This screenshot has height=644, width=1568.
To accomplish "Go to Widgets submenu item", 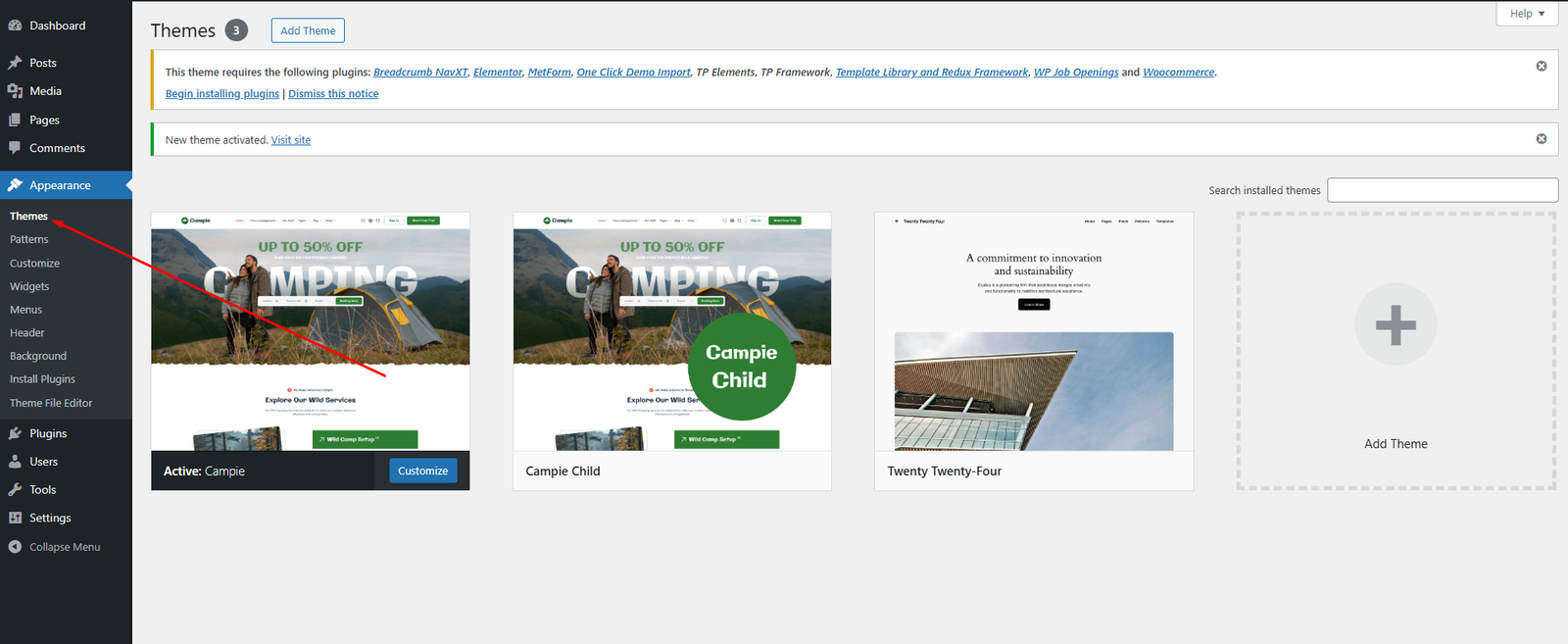I will coord(29,286).
